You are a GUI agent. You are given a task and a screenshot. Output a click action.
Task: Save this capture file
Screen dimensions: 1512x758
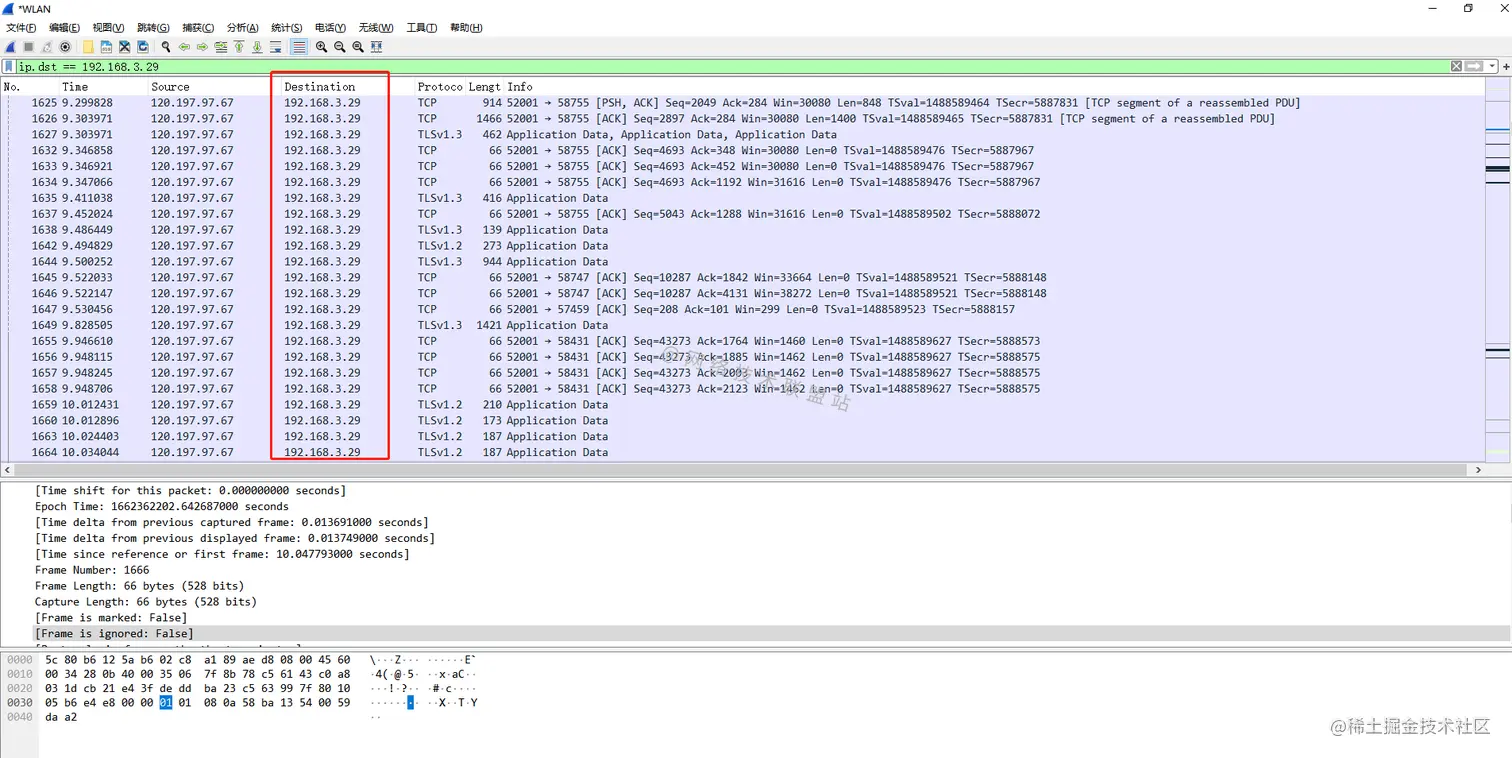coord(106,47)
